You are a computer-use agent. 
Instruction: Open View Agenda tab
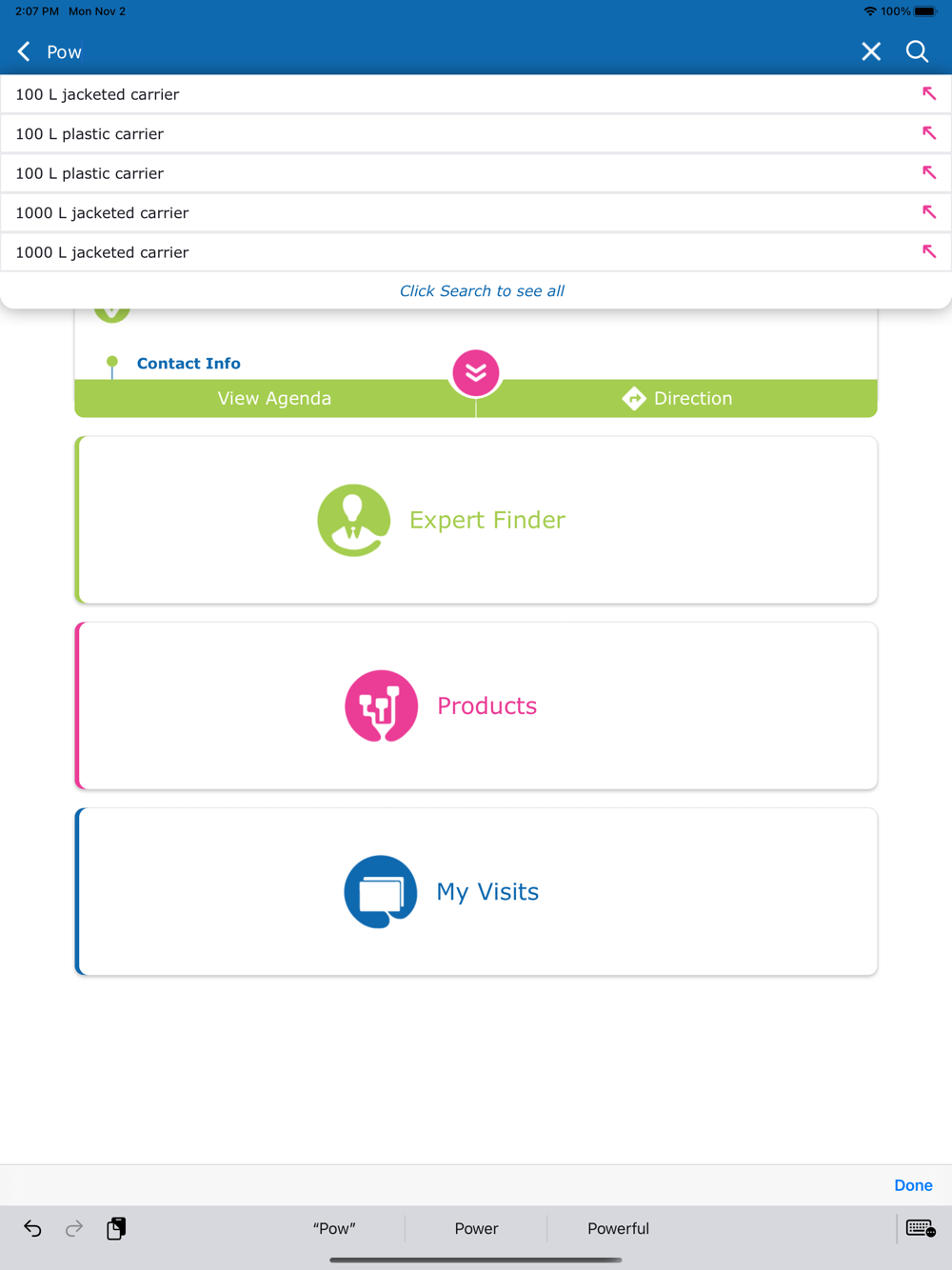pos(274,398)
